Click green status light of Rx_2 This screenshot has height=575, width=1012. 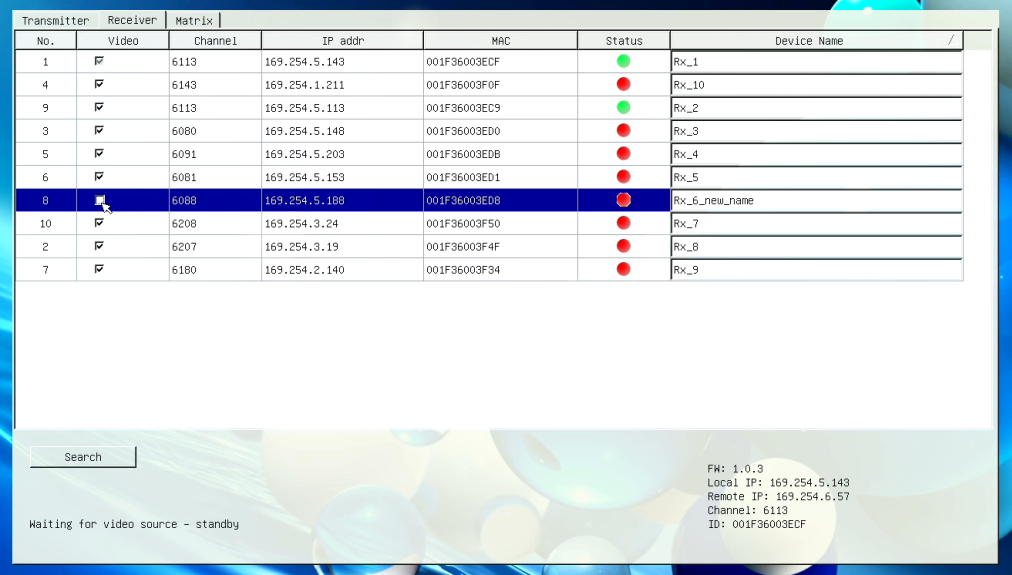point(623,107)
